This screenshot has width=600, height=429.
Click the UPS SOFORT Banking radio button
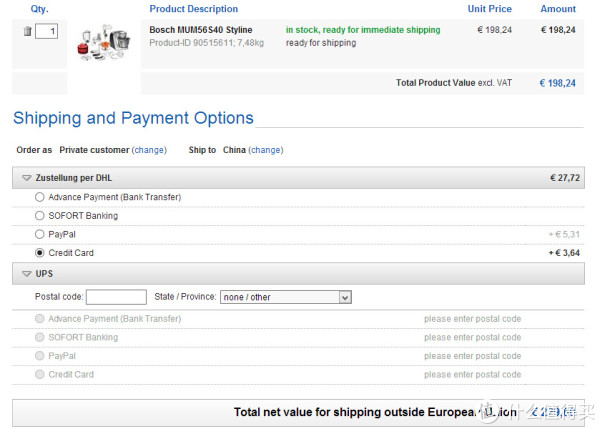(39, 337)
